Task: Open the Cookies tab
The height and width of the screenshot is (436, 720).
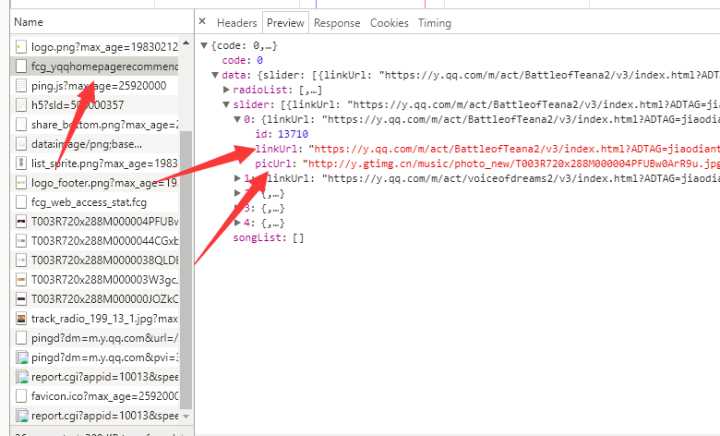Action: pyautogui.click(x=389, y=23)
